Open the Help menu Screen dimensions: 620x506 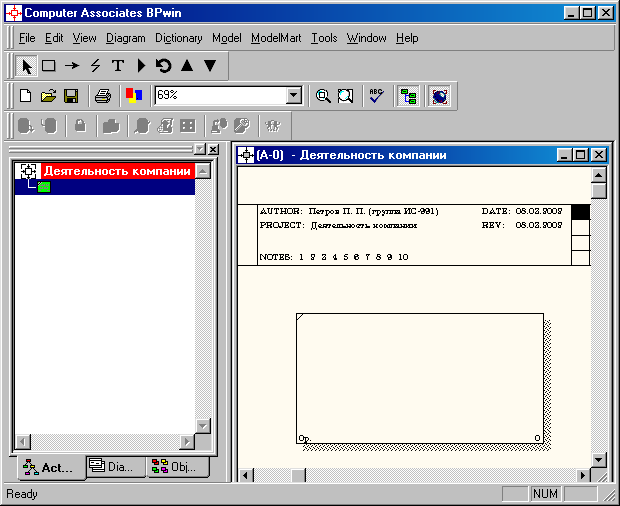point(407,38)
